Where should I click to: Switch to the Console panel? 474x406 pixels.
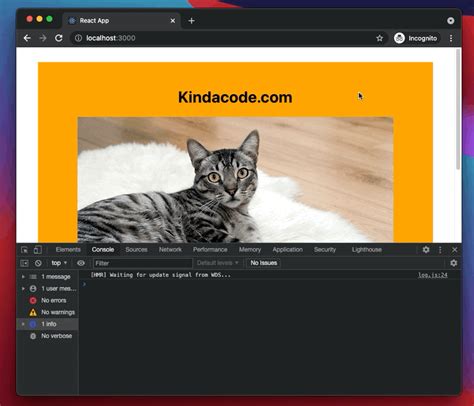coord(103,250)
